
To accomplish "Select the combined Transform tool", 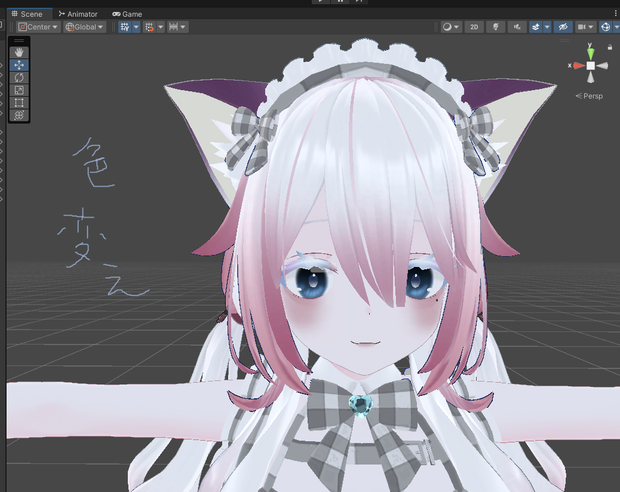I will coord(19,115).
